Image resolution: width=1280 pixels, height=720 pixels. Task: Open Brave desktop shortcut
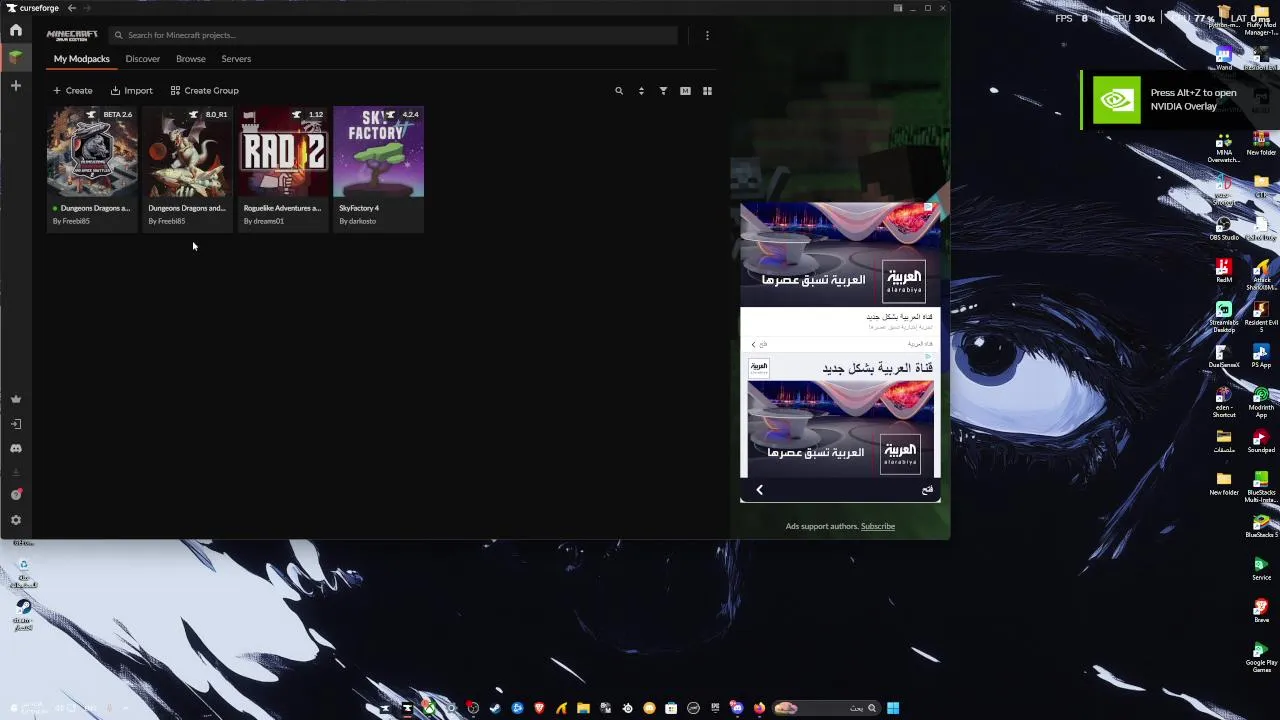pos(1261,611)
